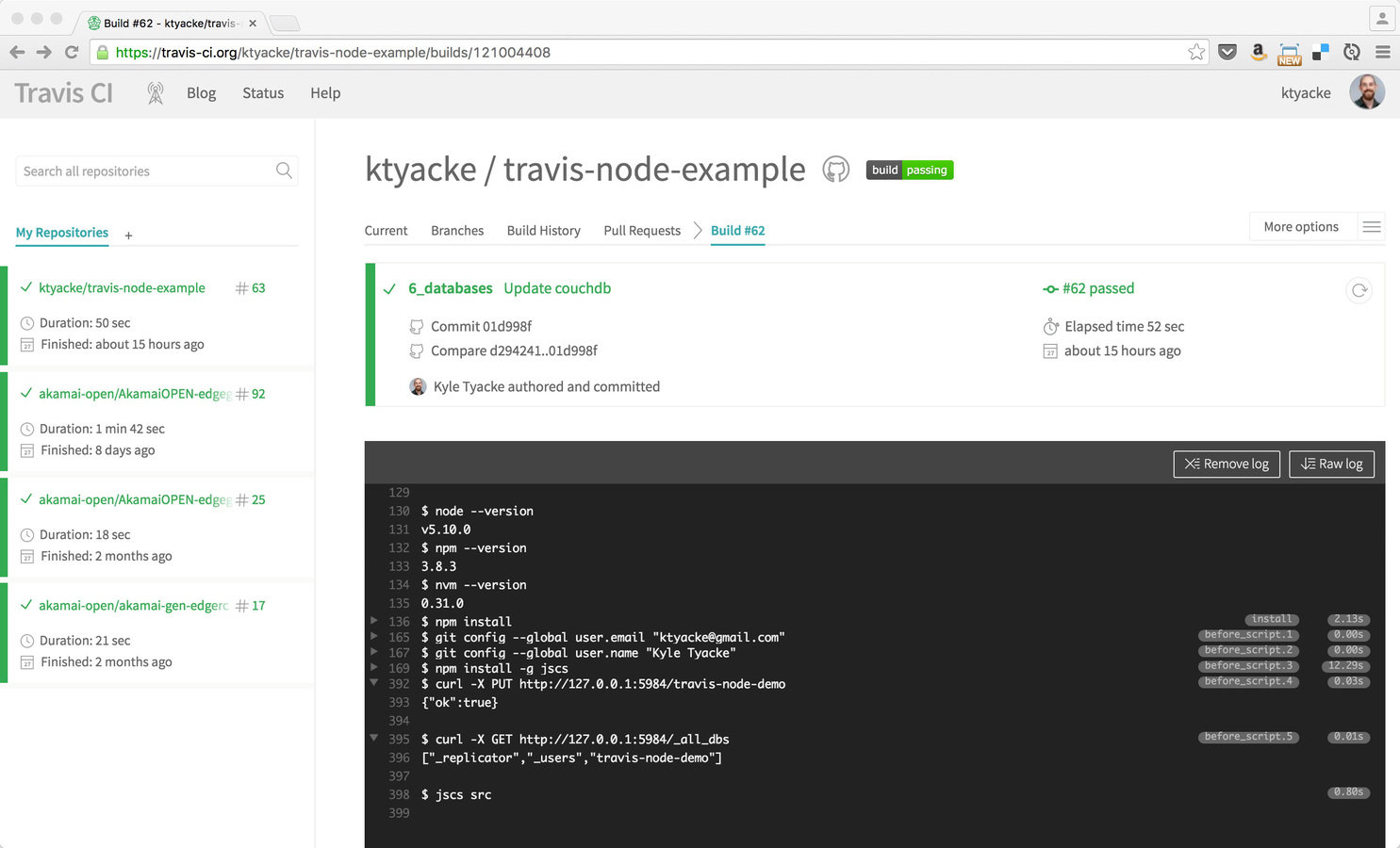1400x848 pixels.
Task: Open the More options dropdown
Action: 1301,227
